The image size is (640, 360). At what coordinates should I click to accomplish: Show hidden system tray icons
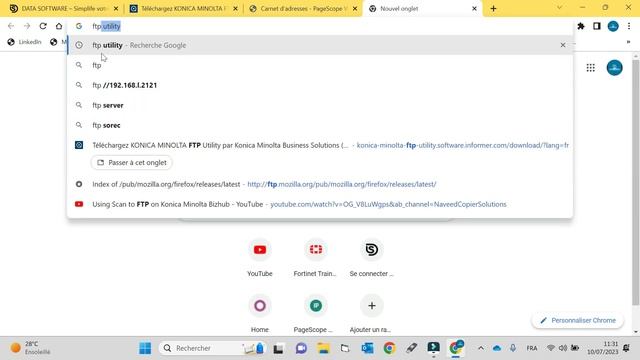tap(481, 348)
